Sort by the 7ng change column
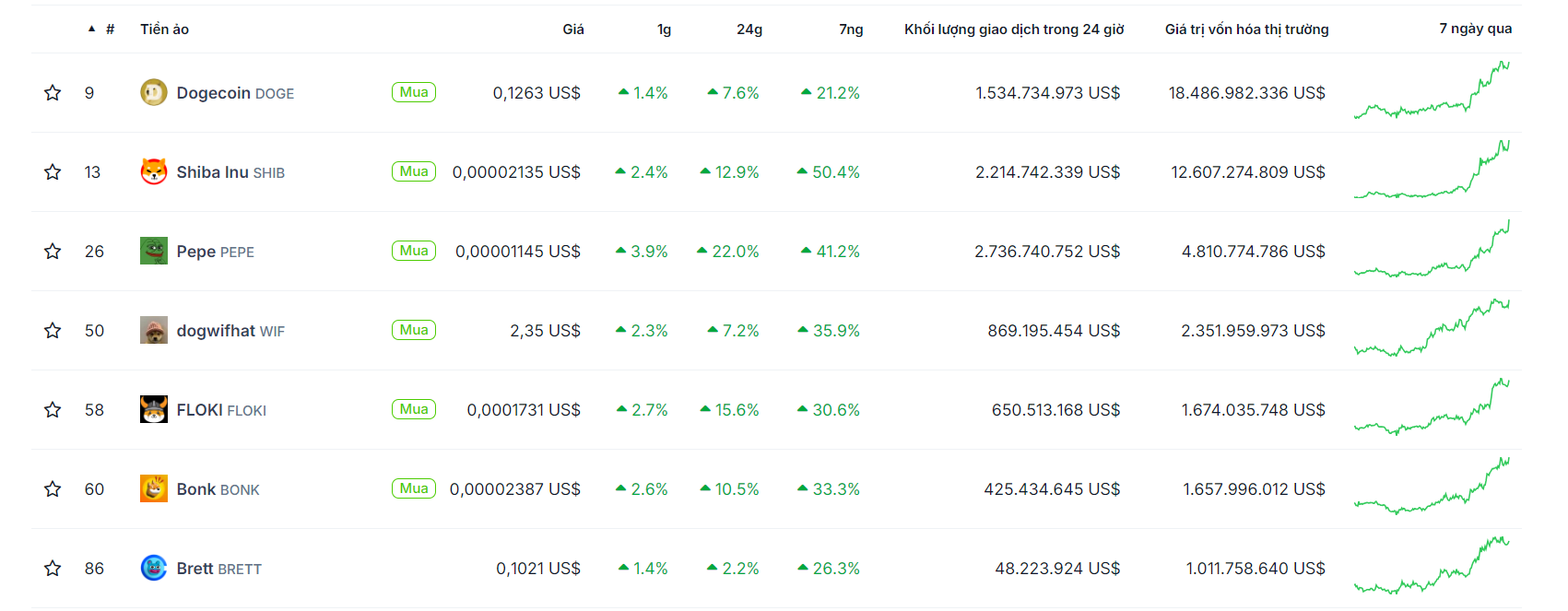The height and width of the screenshot is (611, 1568). pyautogui.click(x=850, y=29)
